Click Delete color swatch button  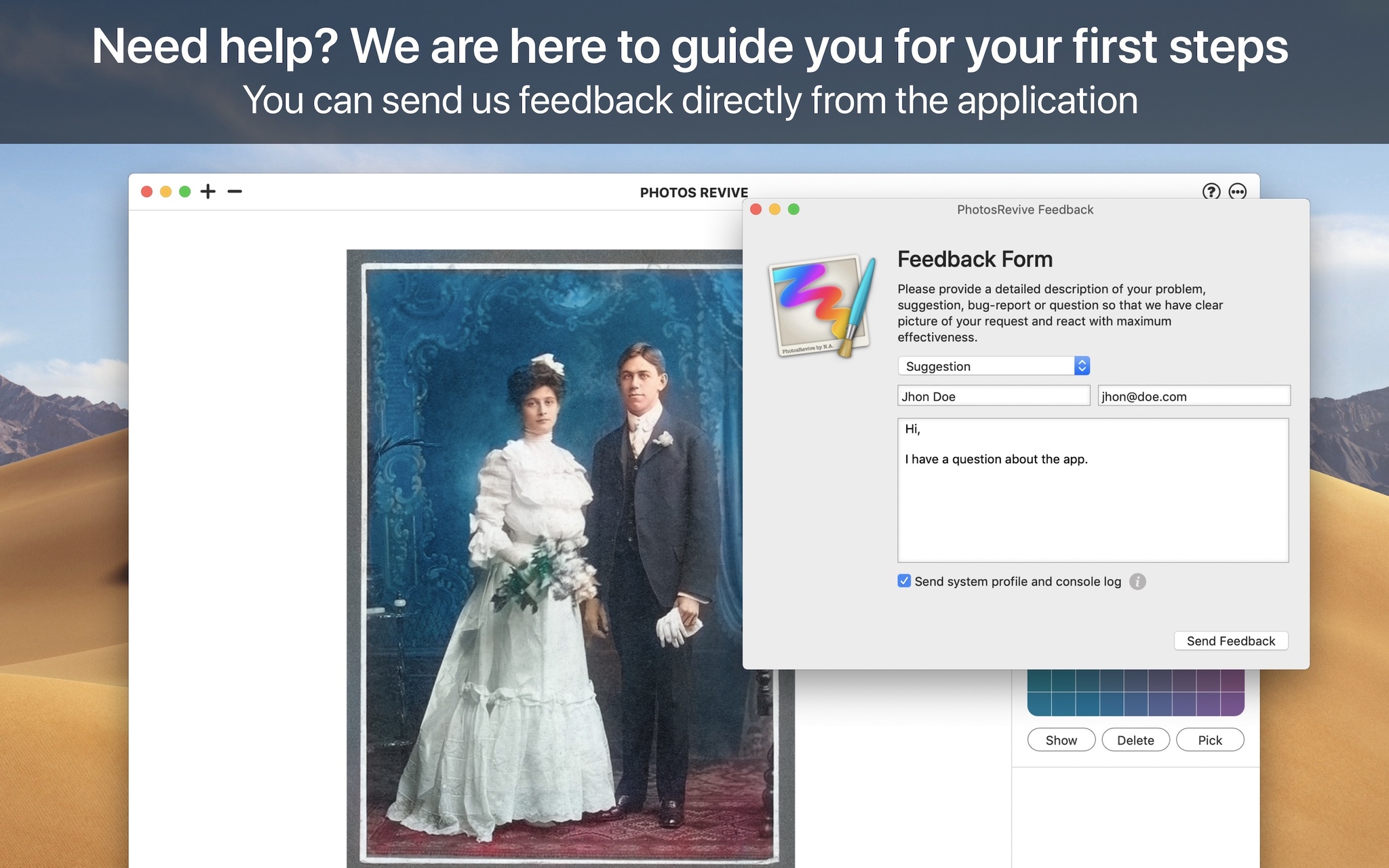click(1135, 739)
